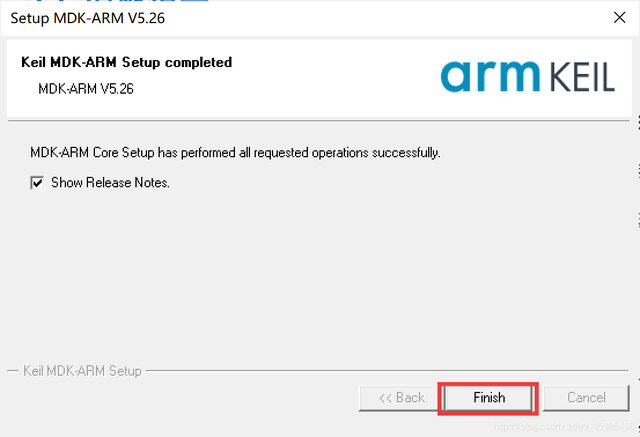640x437 pixels.
Task: Click the grayed-out << Back button
Action: point(400,398)
